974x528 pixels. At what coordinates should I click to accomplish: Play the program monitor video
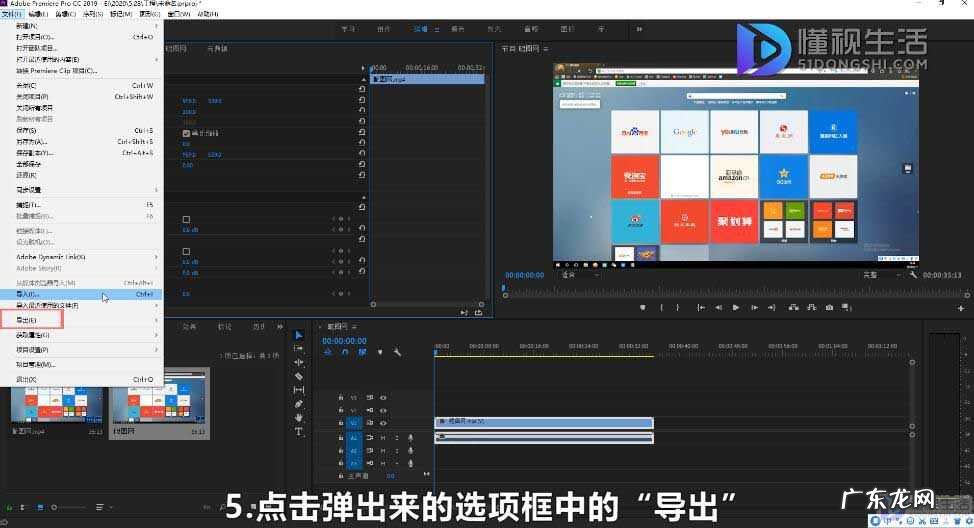coord(736,307)
